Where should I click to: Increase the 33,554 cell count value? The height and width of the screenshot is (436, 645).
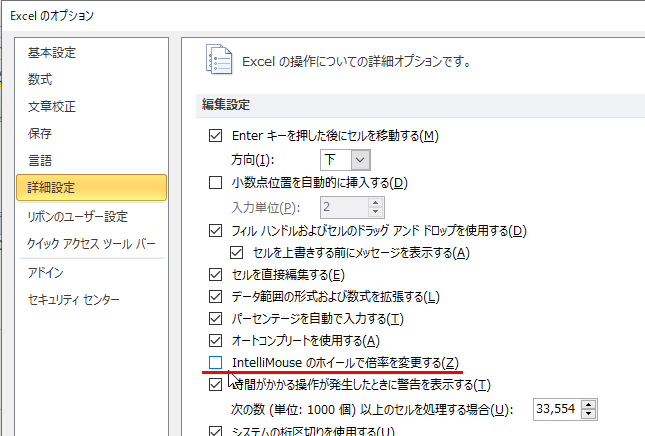pyautogui.click(x=589, y=405)
